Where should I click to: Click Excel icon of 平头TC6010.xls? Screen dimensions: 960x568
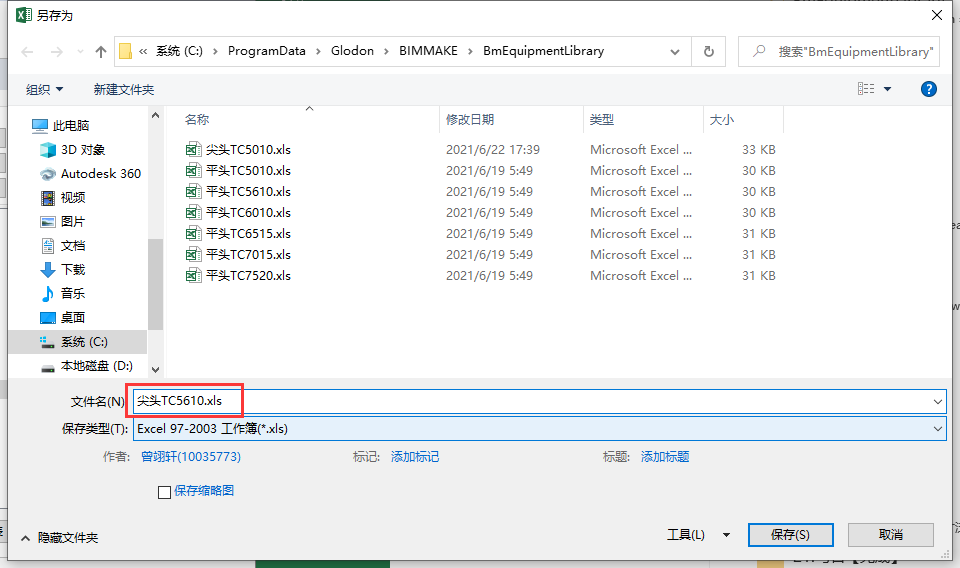(x=193, y=212)
